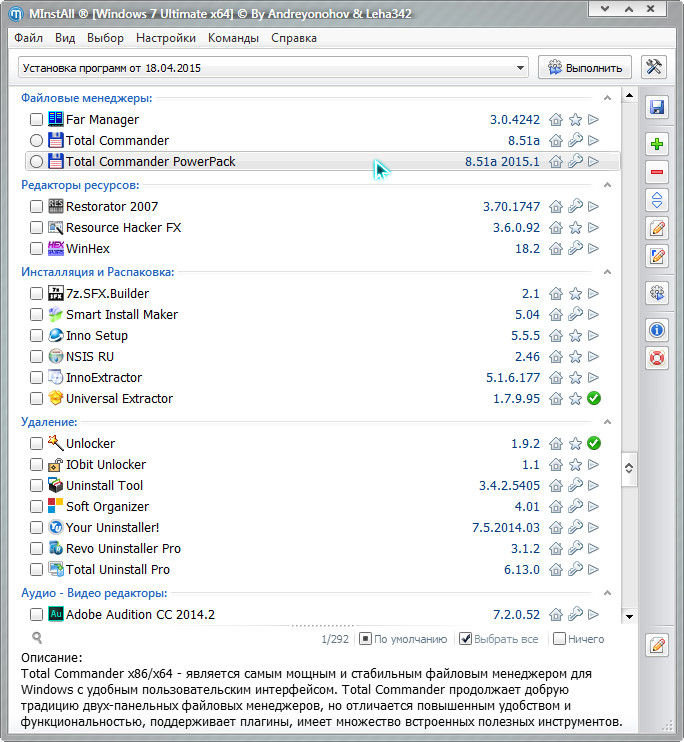Collapse the 'Инсталляция и Распаковка' group
Image resolution: width=684 pixels, height=742 pixels.
[607, 272]
